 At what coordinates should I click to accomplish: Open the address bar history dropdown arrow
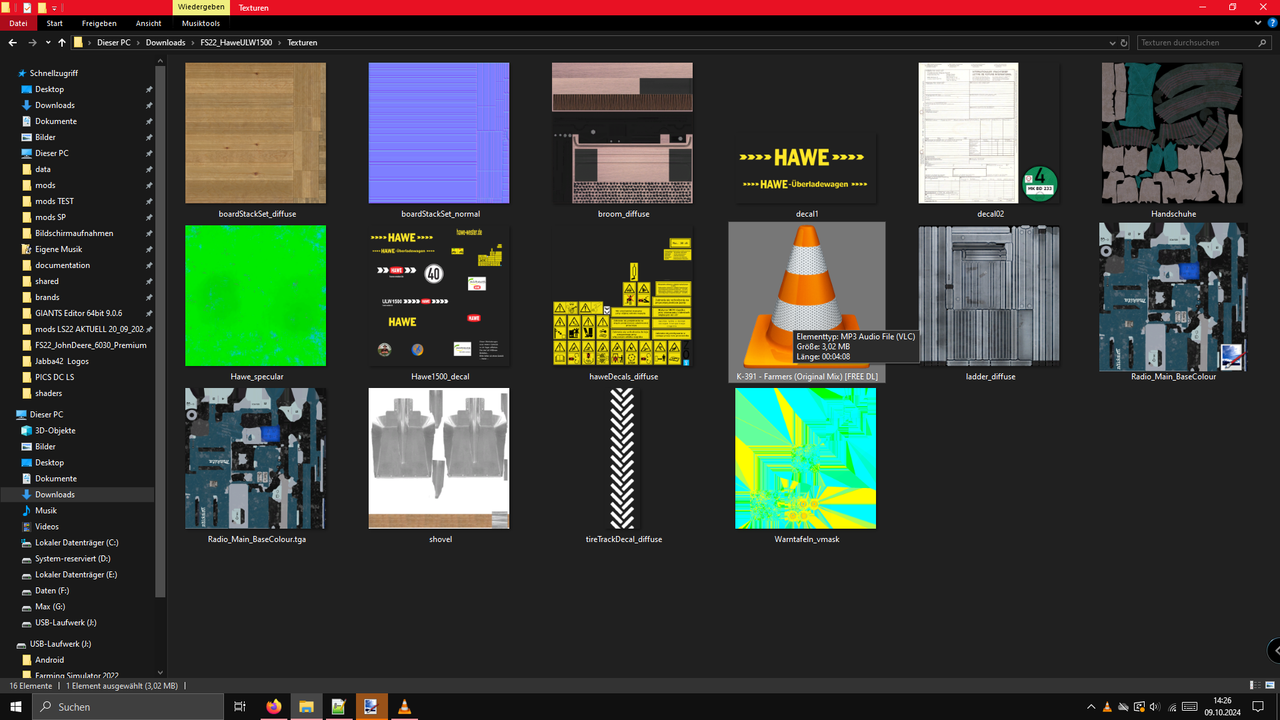1113,43
